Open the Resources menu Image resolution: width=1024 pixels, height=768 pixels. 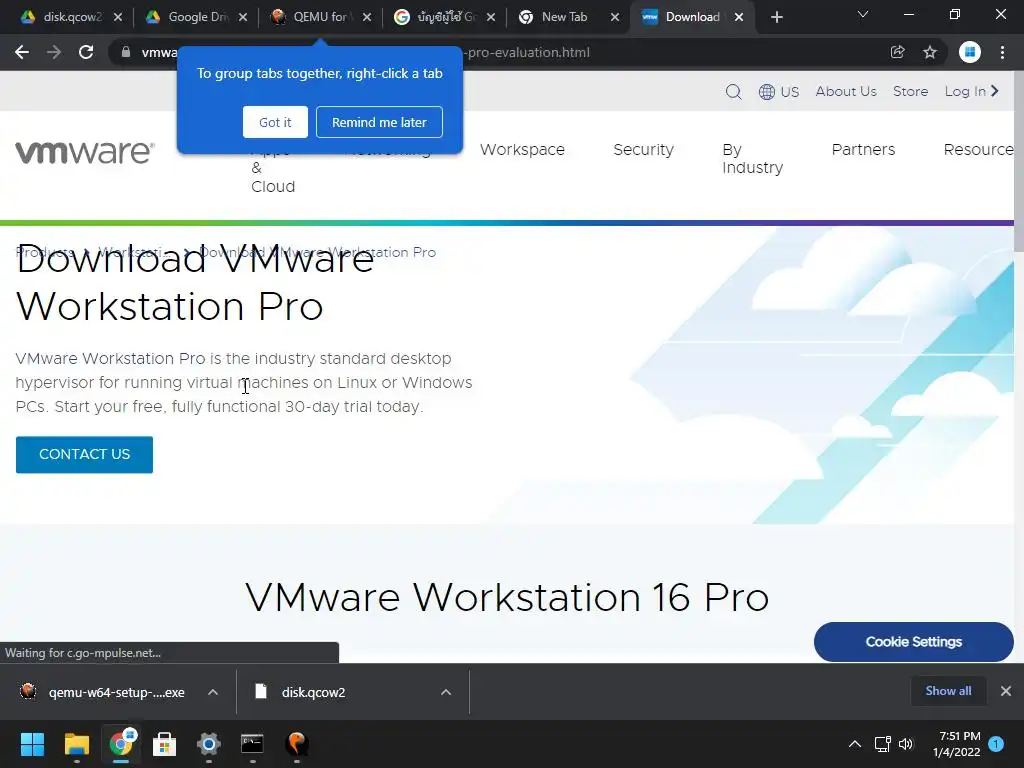point(978,150)
